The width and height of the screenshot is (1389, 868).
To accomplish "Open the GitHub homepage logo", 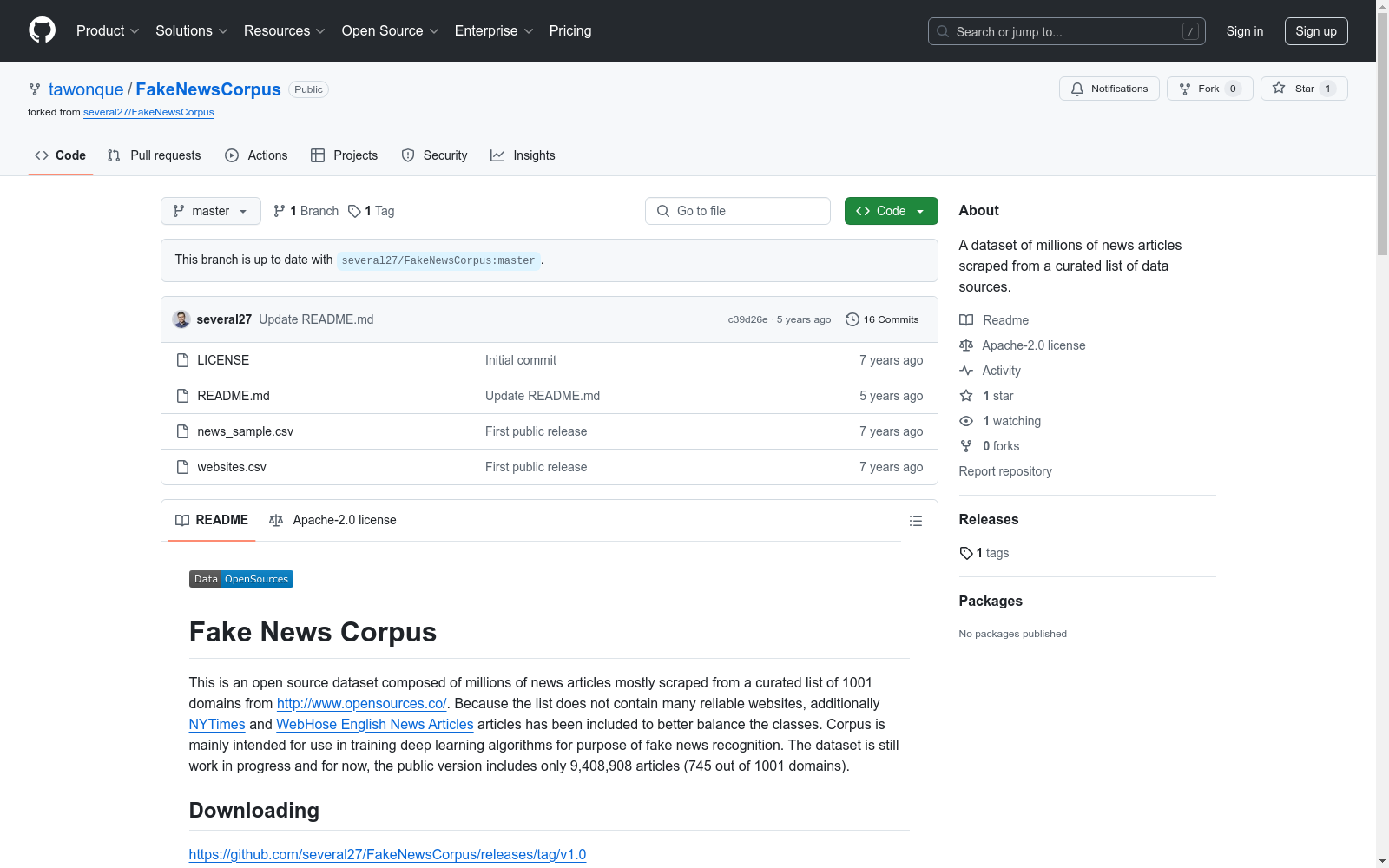I will (42, 30).
